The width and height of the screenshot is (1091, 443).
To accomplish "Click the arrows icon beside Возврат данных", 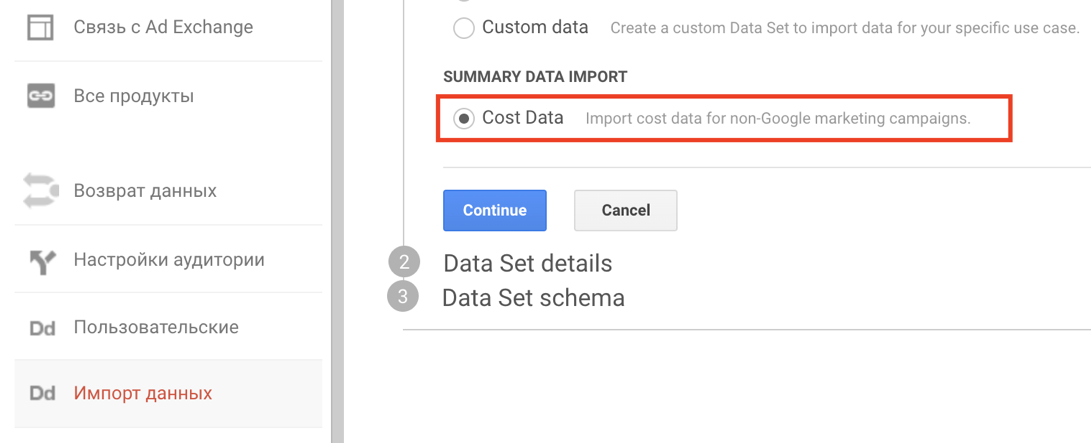I will coord(40,191).
